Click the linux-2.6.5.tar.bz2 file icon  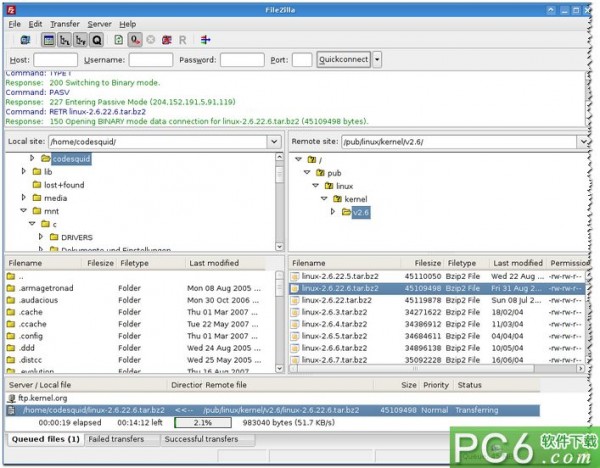[x=295, y=336]
